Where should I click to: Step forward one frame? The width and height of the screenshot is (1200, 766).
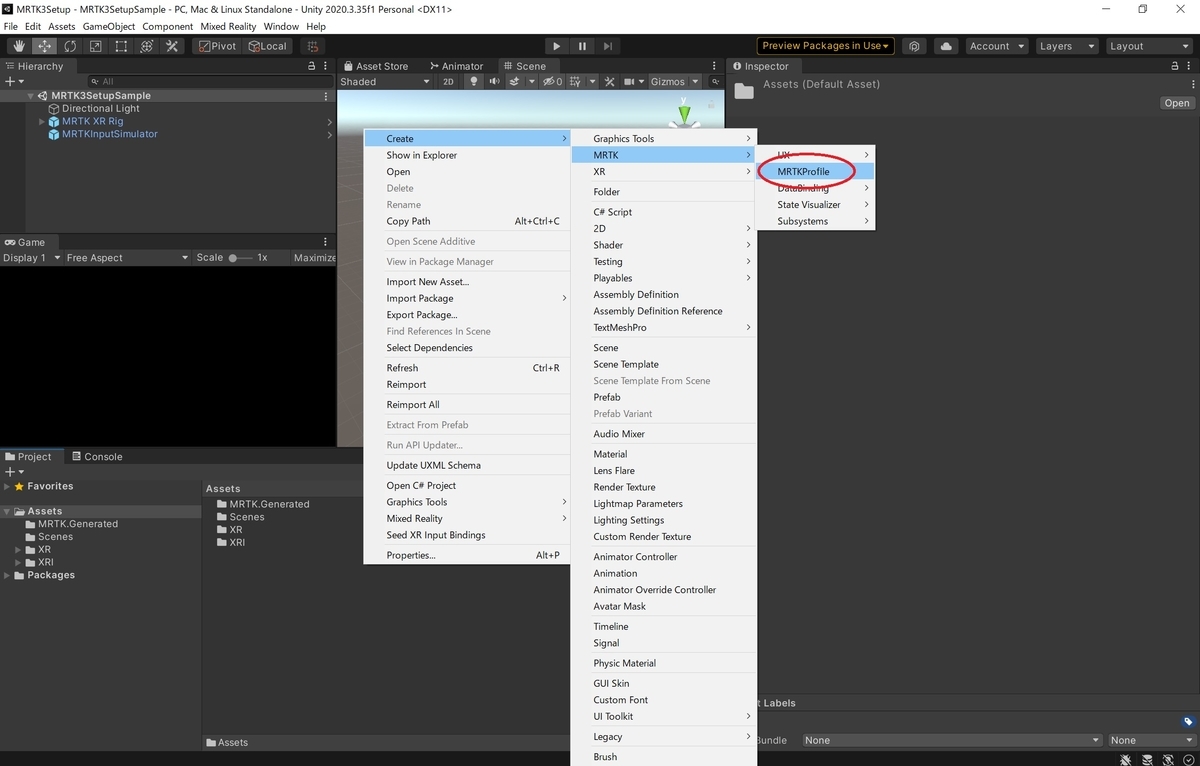pyautogui.click(x=607, y=46)
